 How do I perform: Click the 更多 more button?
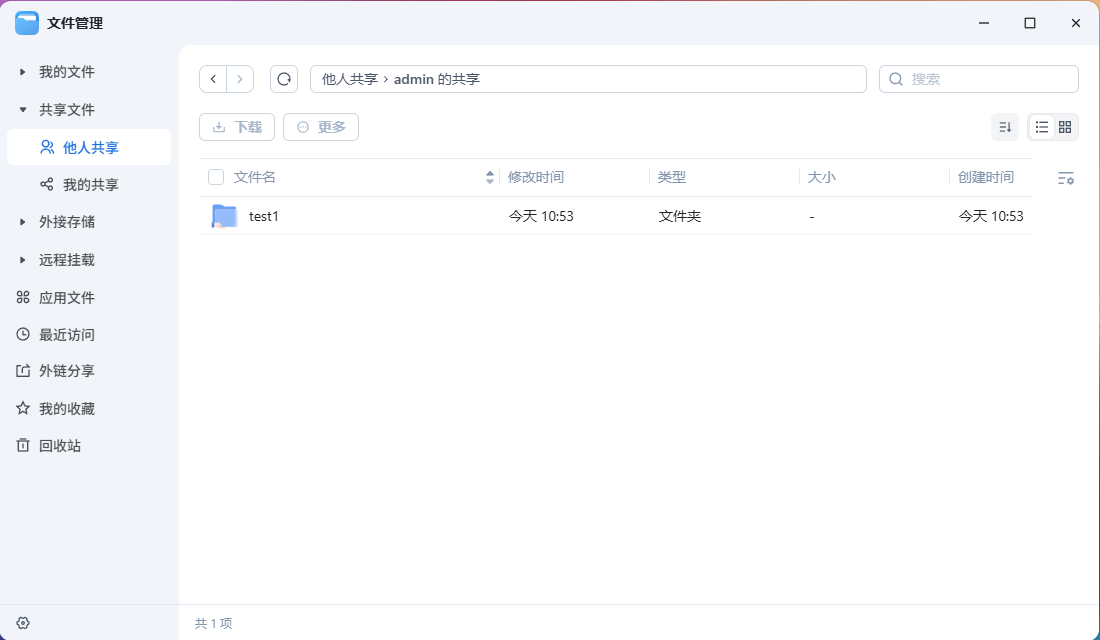tap(321, 127)
